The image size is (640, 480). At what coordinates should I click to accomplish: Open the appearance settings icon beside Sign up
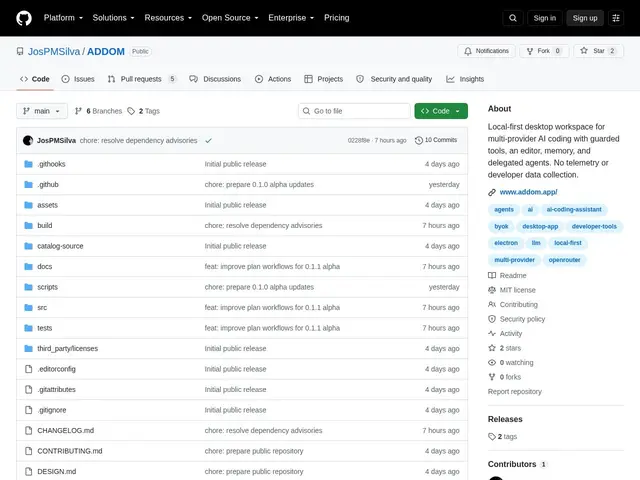[616, 18]
